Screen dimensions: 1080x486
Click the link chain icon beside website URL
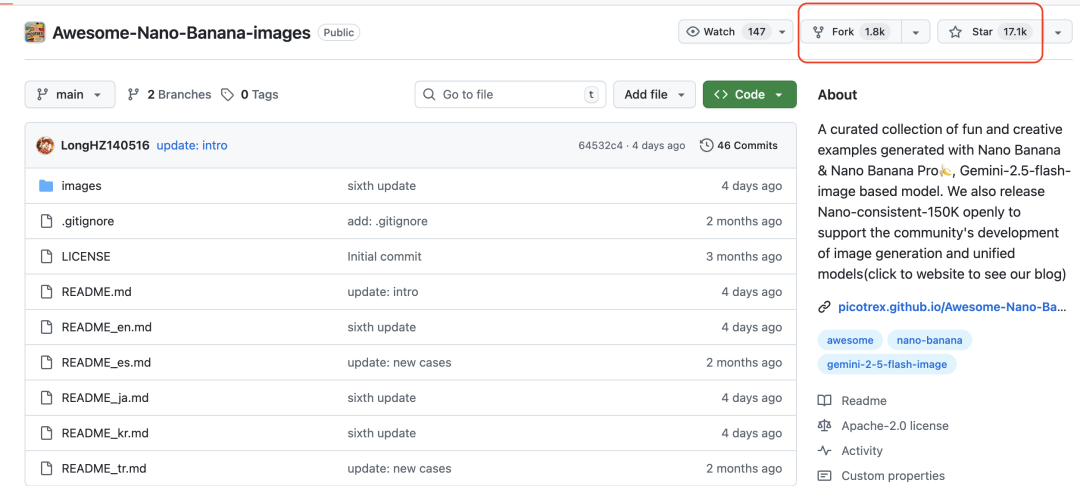824,307
